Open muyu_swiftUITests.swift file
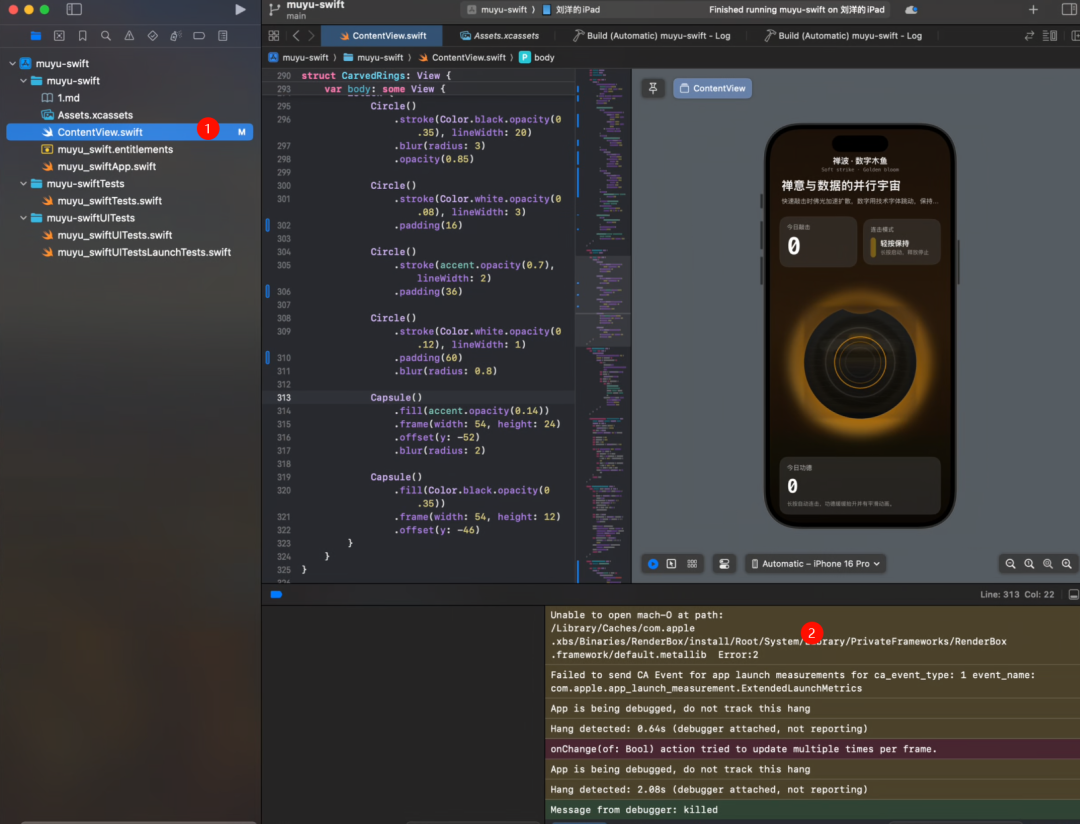Viewport: 1080px width, 824px height. [107, 236]
